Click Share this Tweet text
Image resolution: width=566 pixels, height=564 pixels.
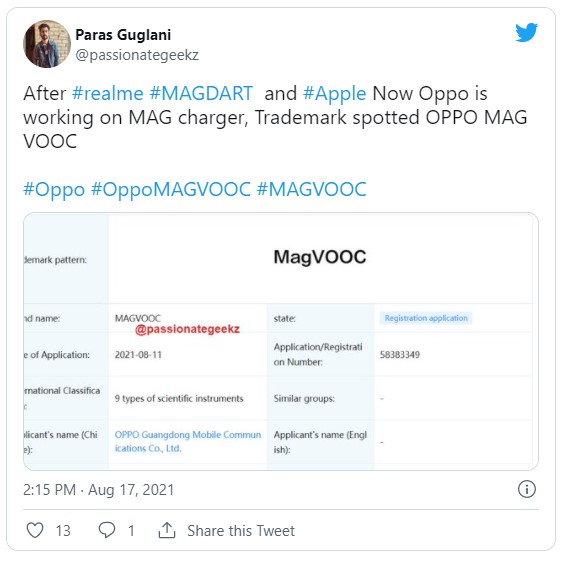coord(241,530)
